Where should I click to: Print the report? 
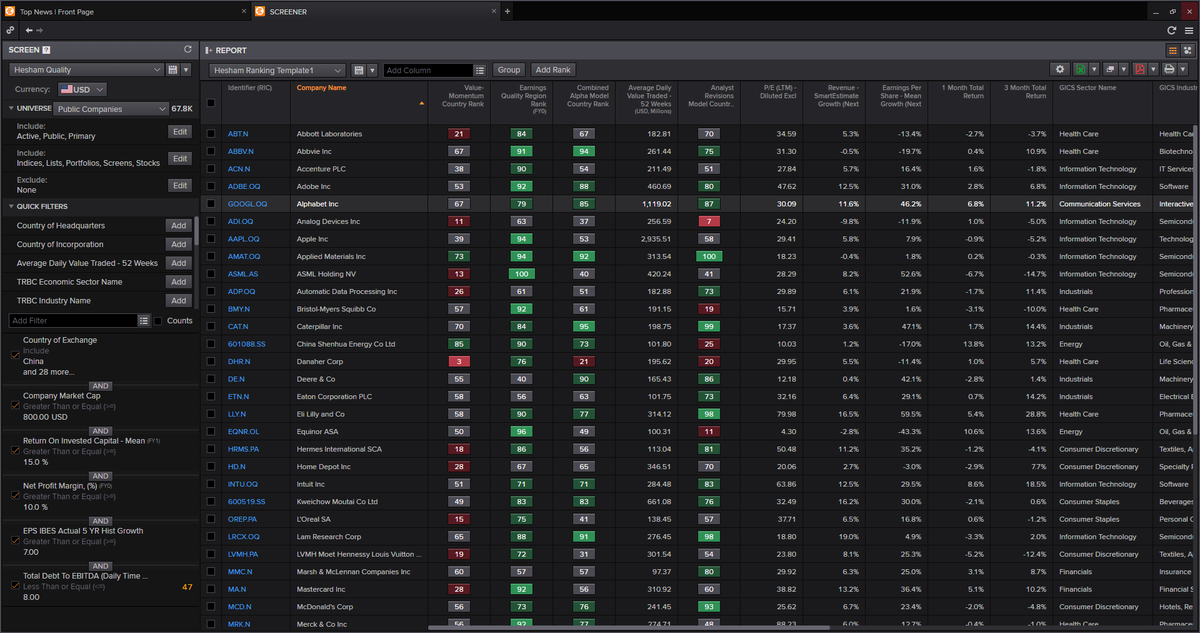[x=1167, y=70]
